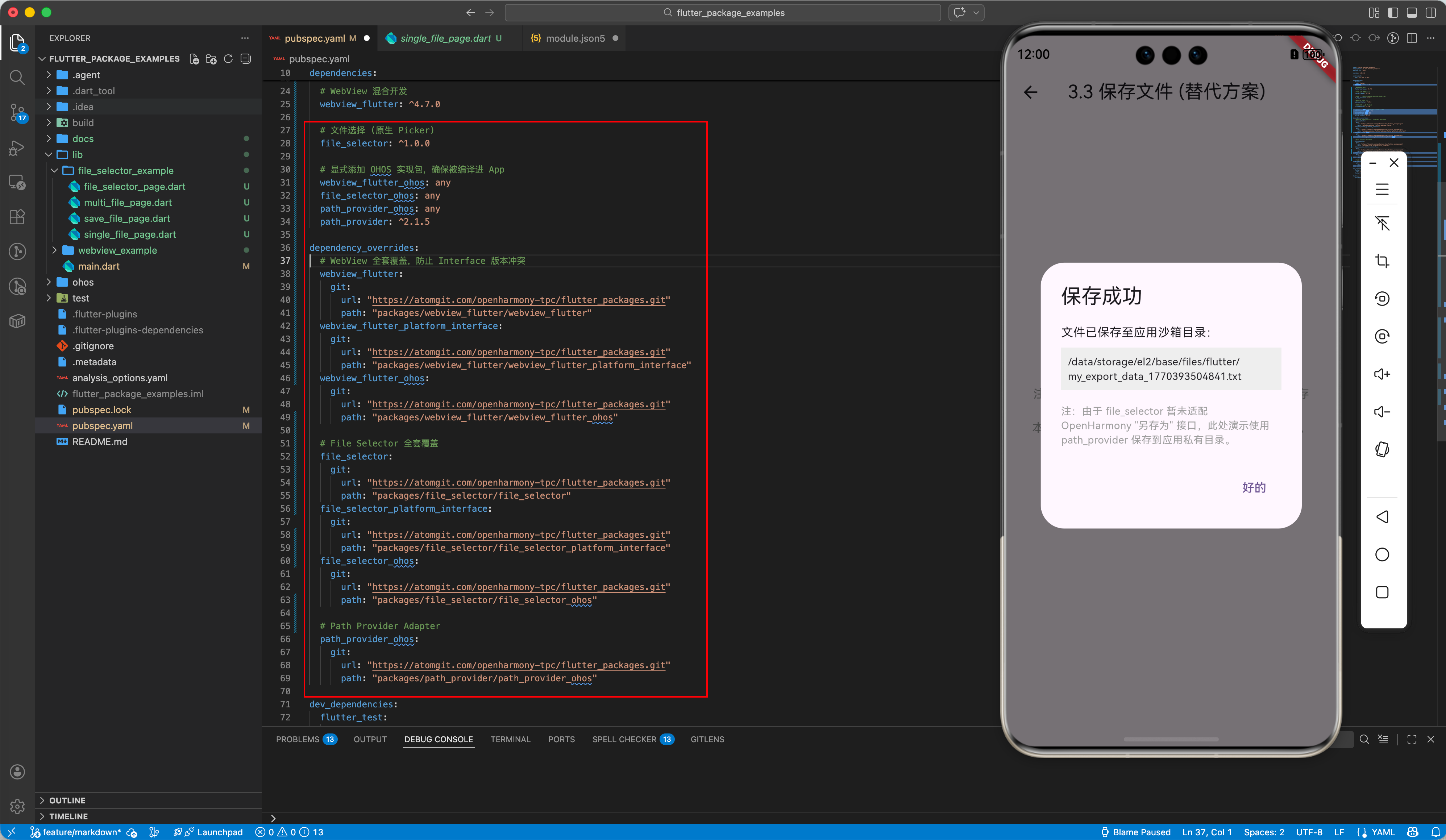The width and height of the screenshot is (1446, 840).
Task: Expand the OUTLINE section
Action: pyautogui.click(x=67, y=801)
